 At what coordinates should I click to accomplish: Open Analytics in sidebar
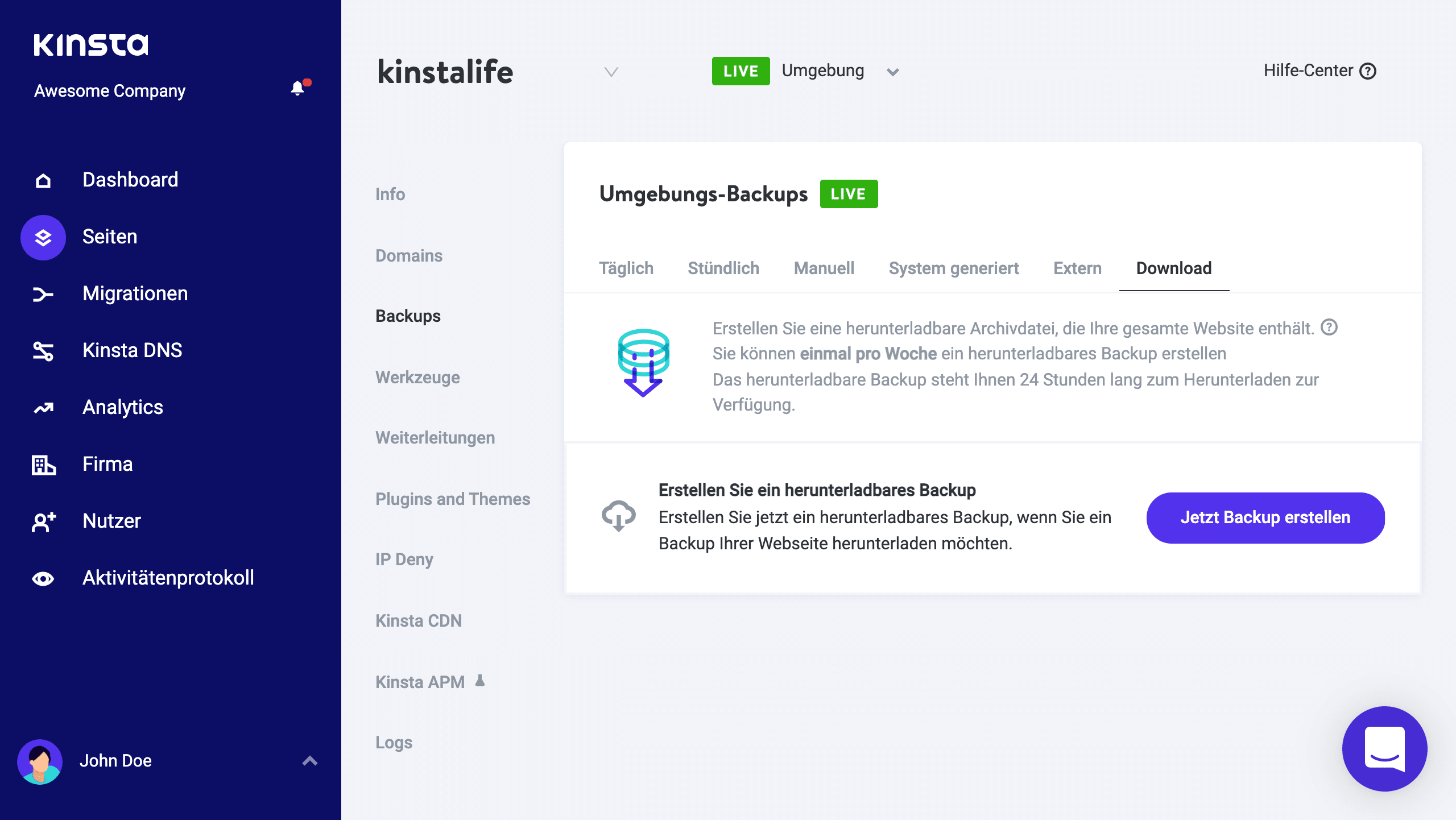[123, 407]
